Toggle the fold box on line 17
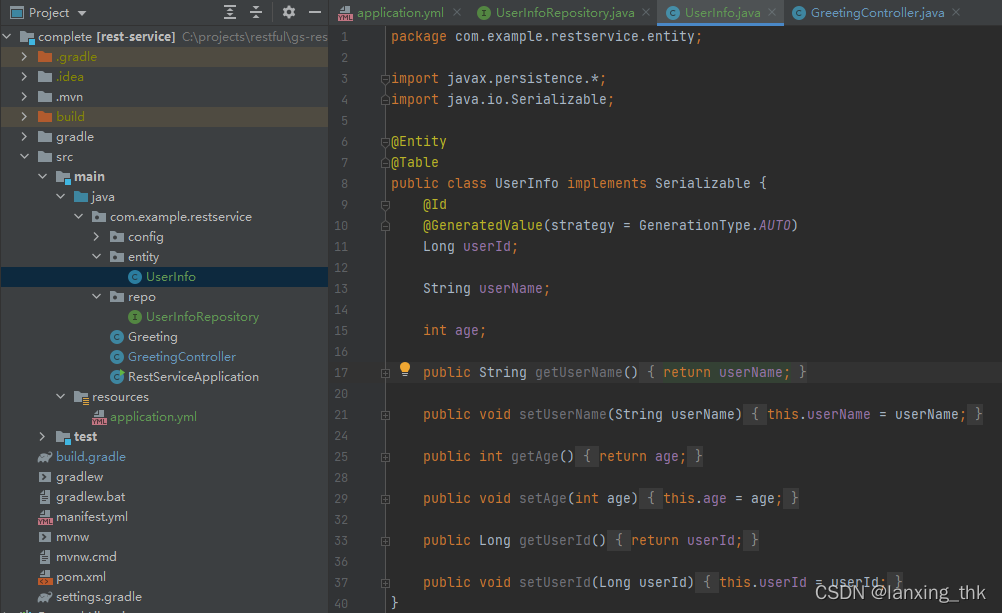1002x613 pixels. (384, 371)
